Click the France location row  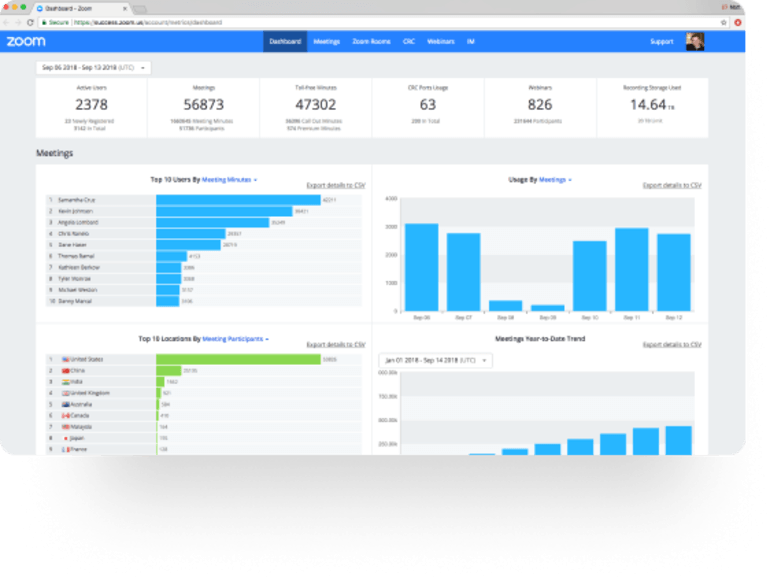204,449
